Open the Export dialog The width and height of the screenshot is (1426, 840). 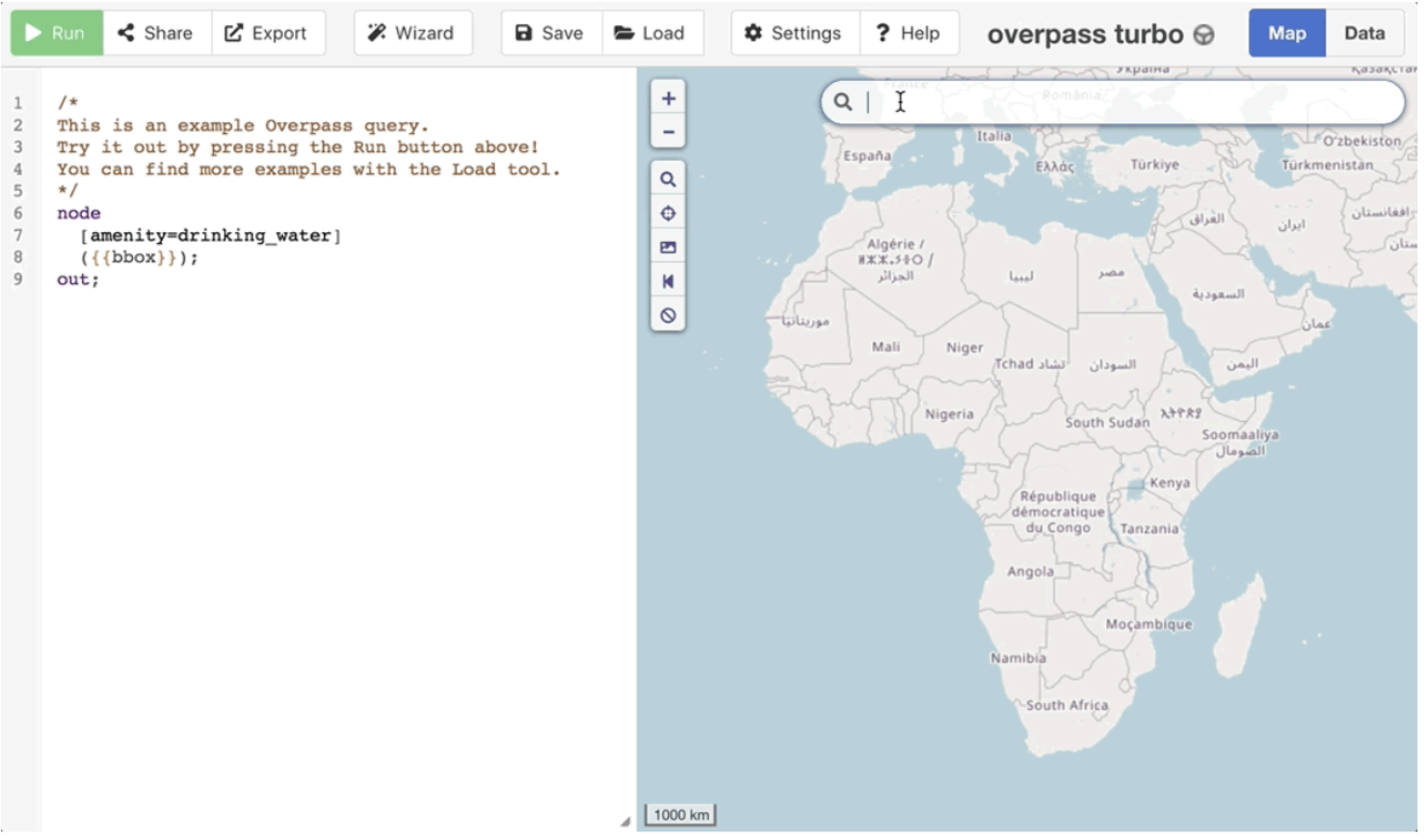pos(268,33)
